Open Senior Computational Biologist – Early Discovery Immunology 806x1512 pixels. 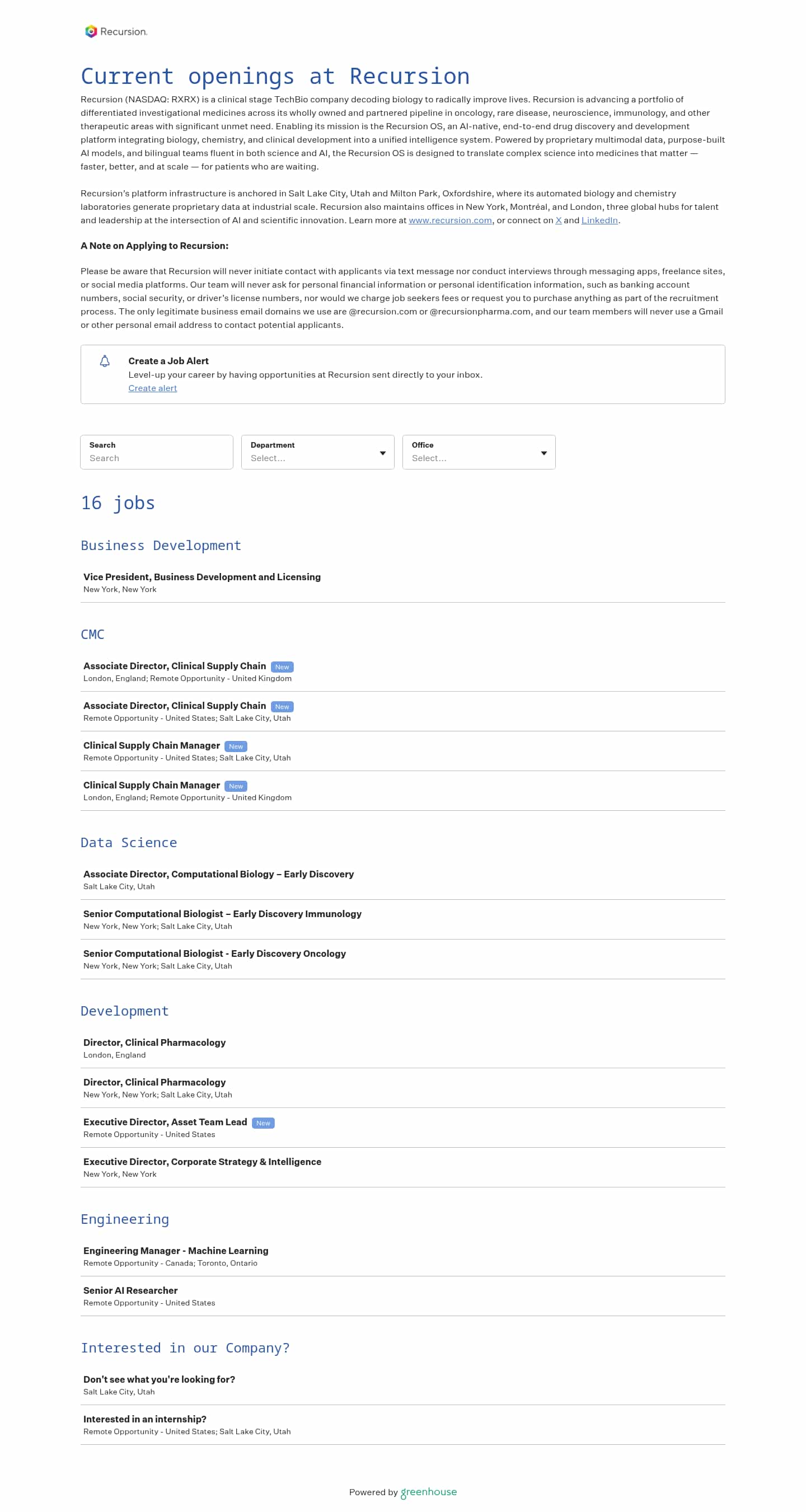(402, 920)
